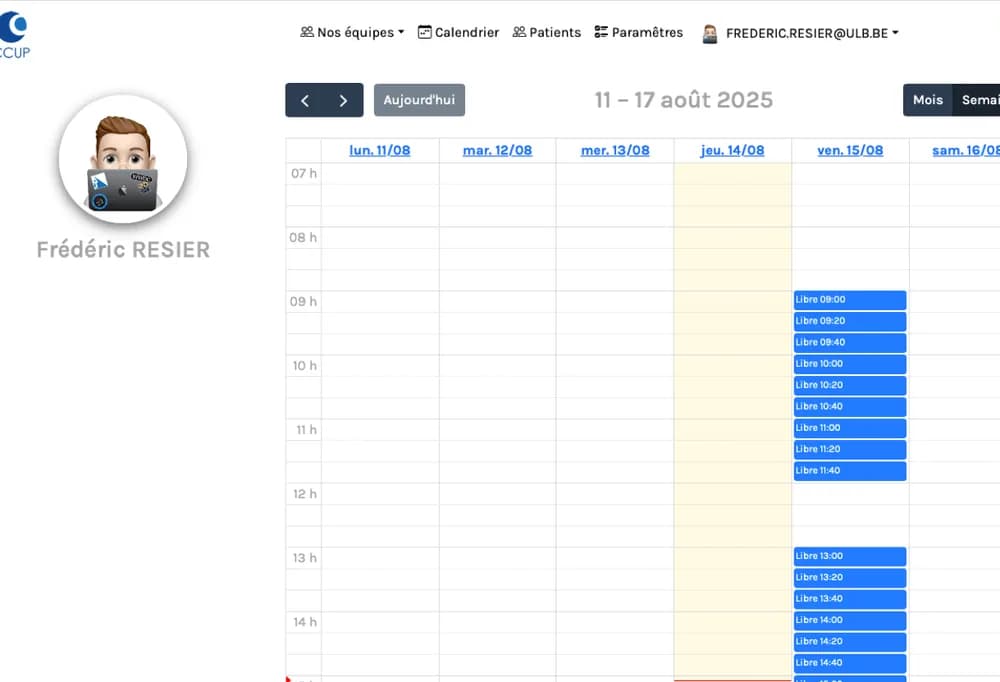Click Frédéric RESIER profile picture
This screenshot has width=1000, height=682.
click(x=123, y=159)
